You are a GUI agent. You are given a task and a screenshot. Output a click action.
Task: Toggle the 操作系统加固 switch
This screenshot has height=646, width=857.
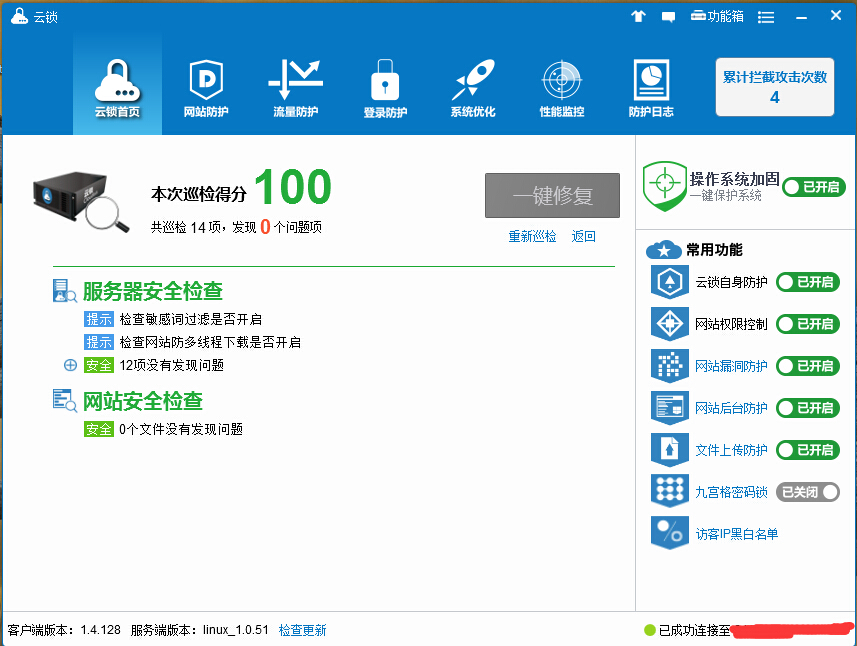813,187
